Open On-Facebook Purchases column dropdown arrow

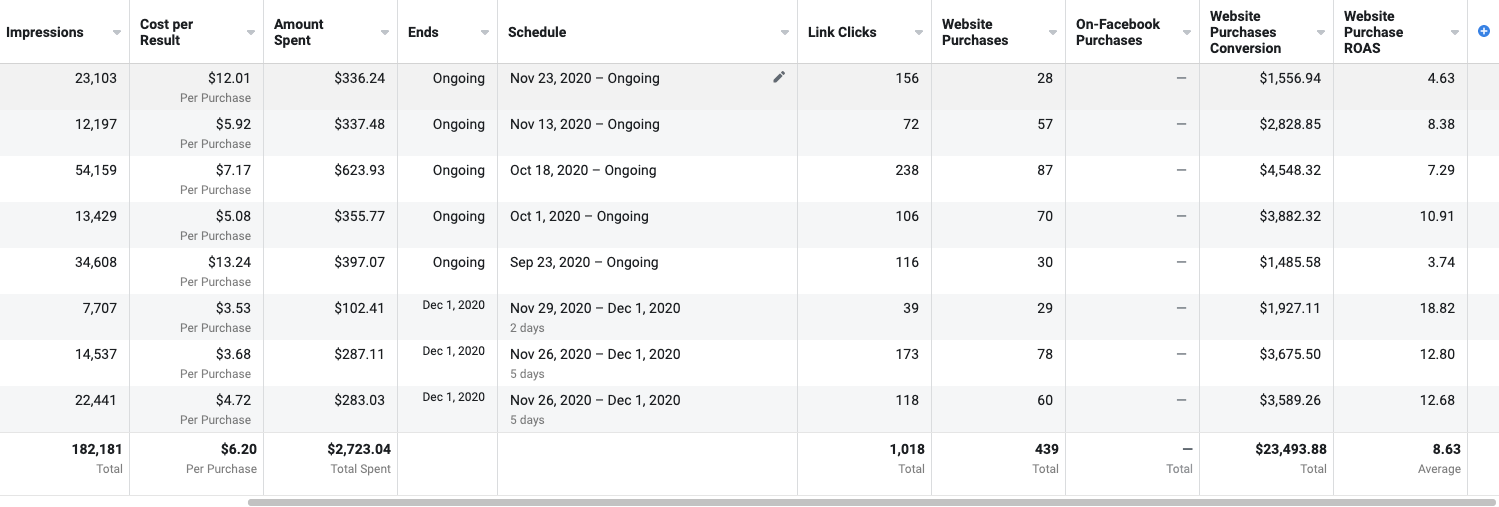coord(1187,33)
